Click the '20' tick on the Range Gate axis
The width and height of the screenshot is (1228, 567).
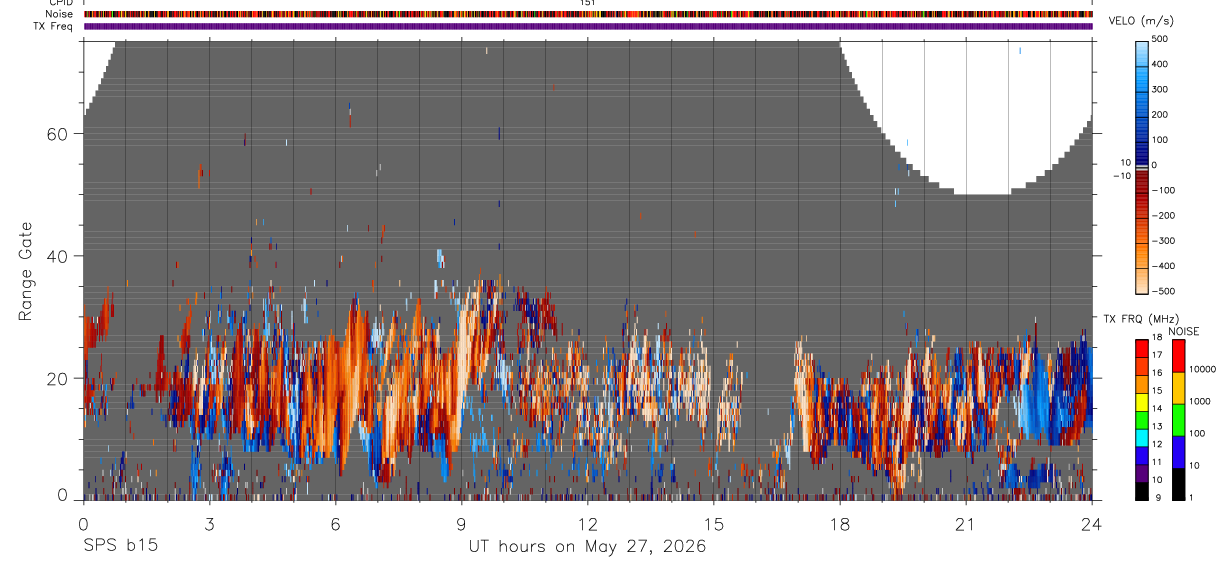click(x=56, y=378)
